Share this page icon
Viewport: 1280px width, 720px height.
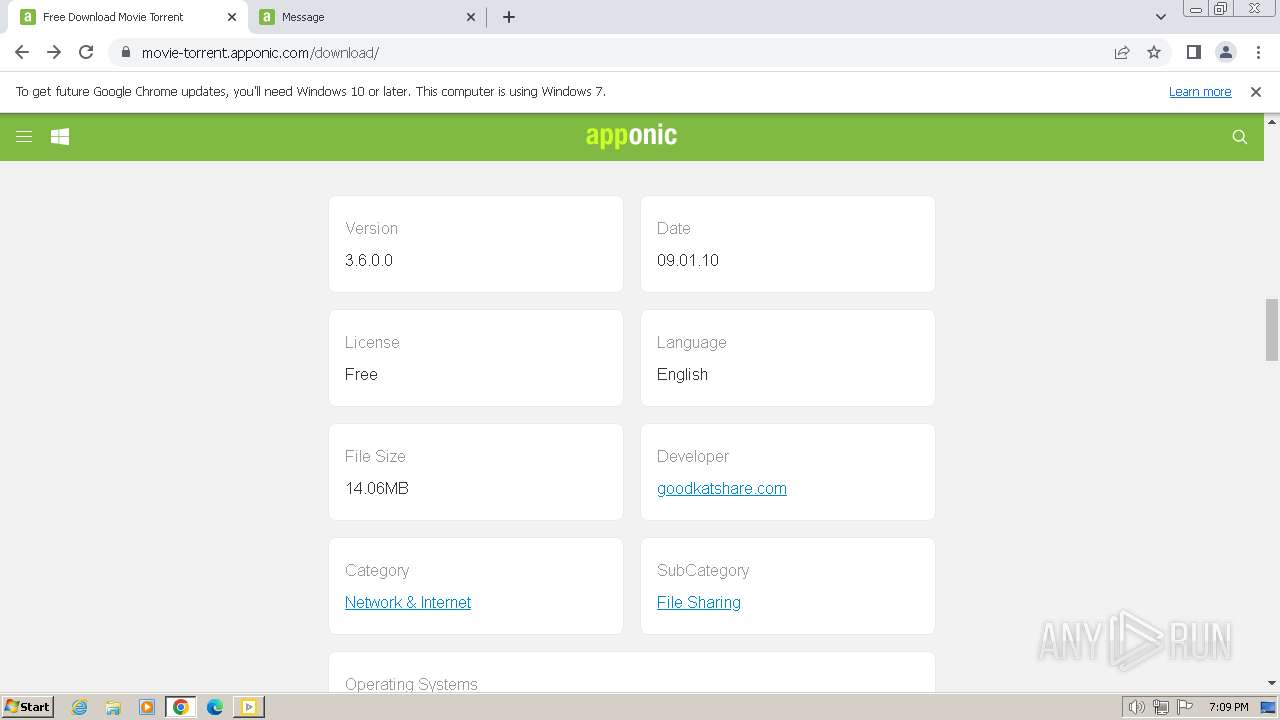pyautogui.click(x=1122, y=52)
